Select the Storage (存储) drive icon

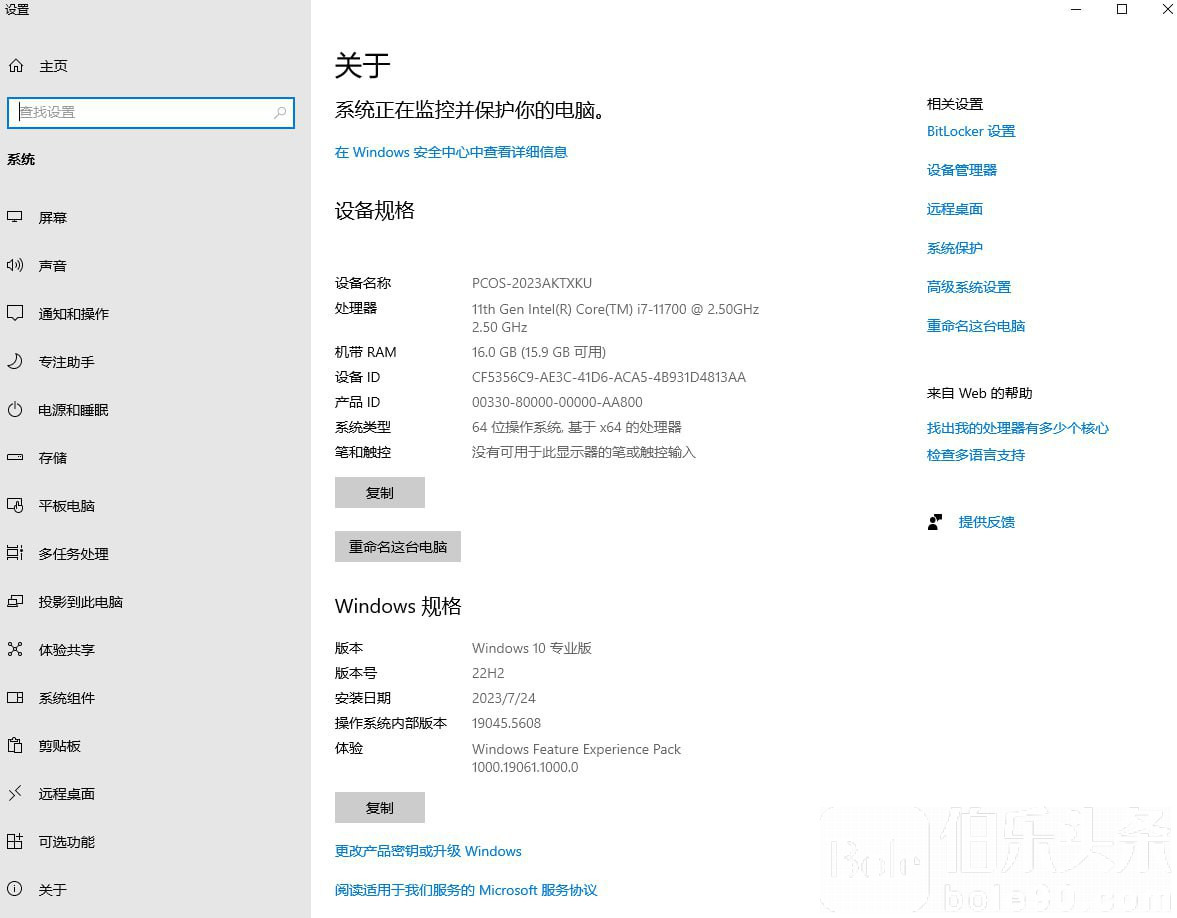[x=15, y=457]
